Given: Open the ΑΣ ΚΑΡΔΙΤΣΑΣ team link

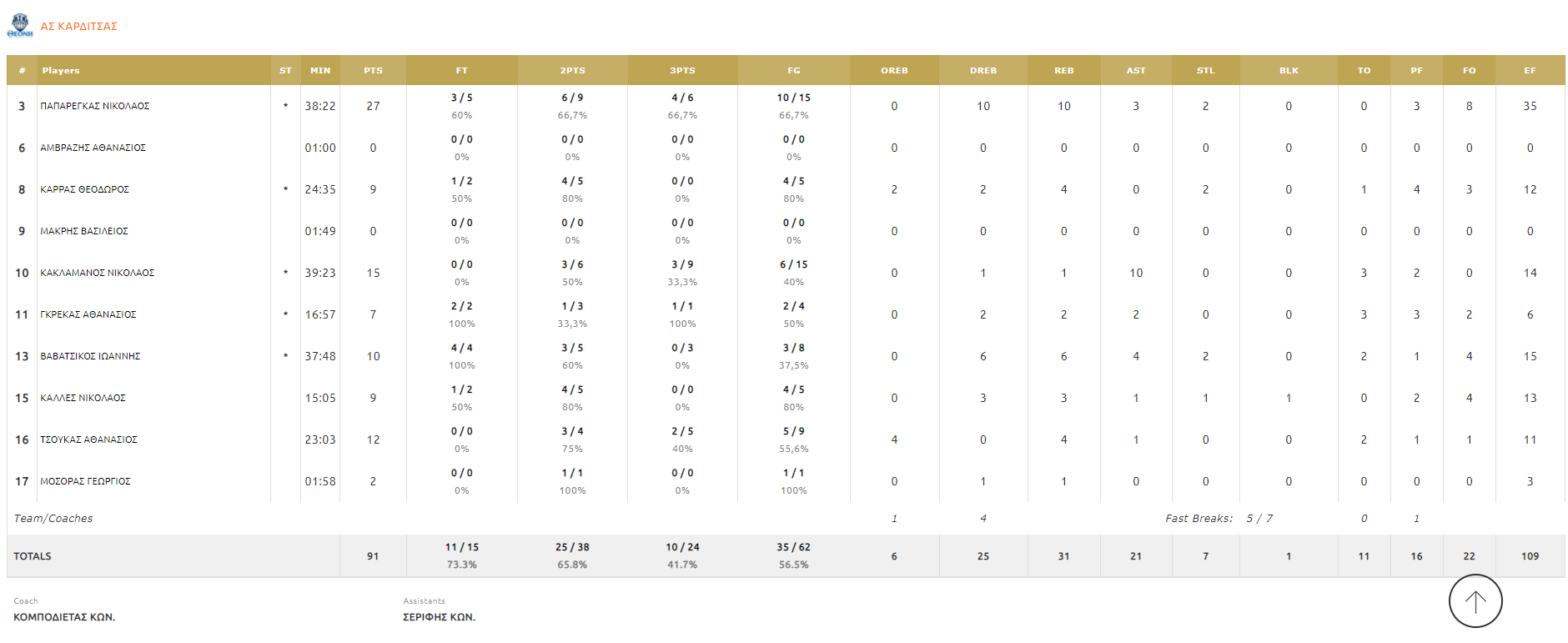Looking at the screenshot, I should 79,27.
